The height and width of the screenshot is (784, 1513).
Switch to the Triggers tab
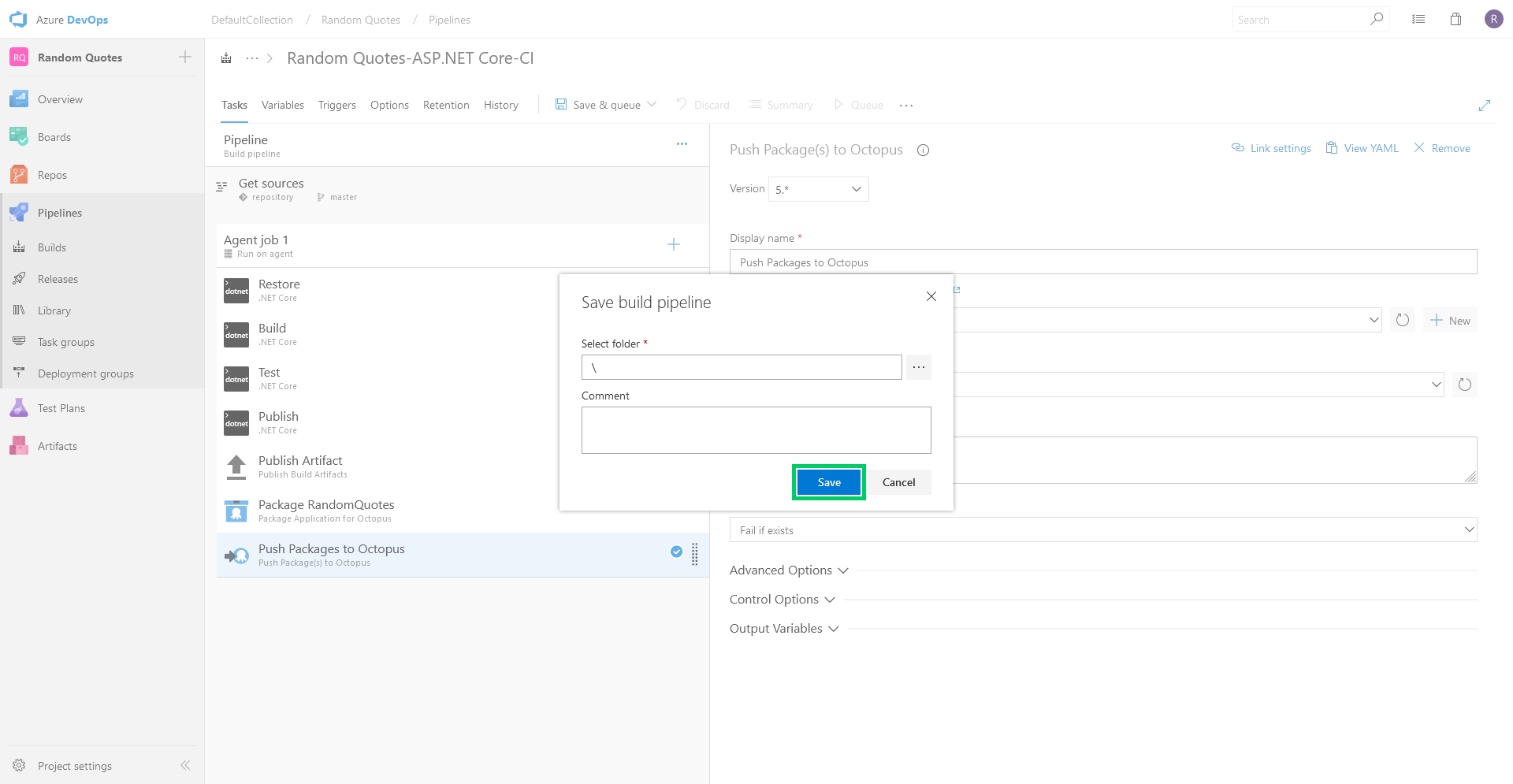point(337,105)
